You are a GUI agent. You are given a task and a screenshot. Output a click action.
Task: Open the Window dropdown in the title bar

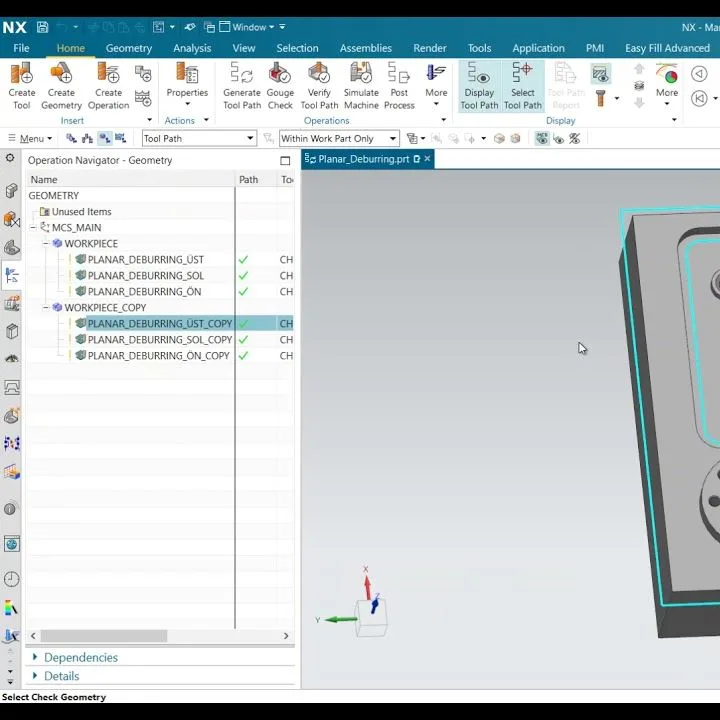[253, 27]
